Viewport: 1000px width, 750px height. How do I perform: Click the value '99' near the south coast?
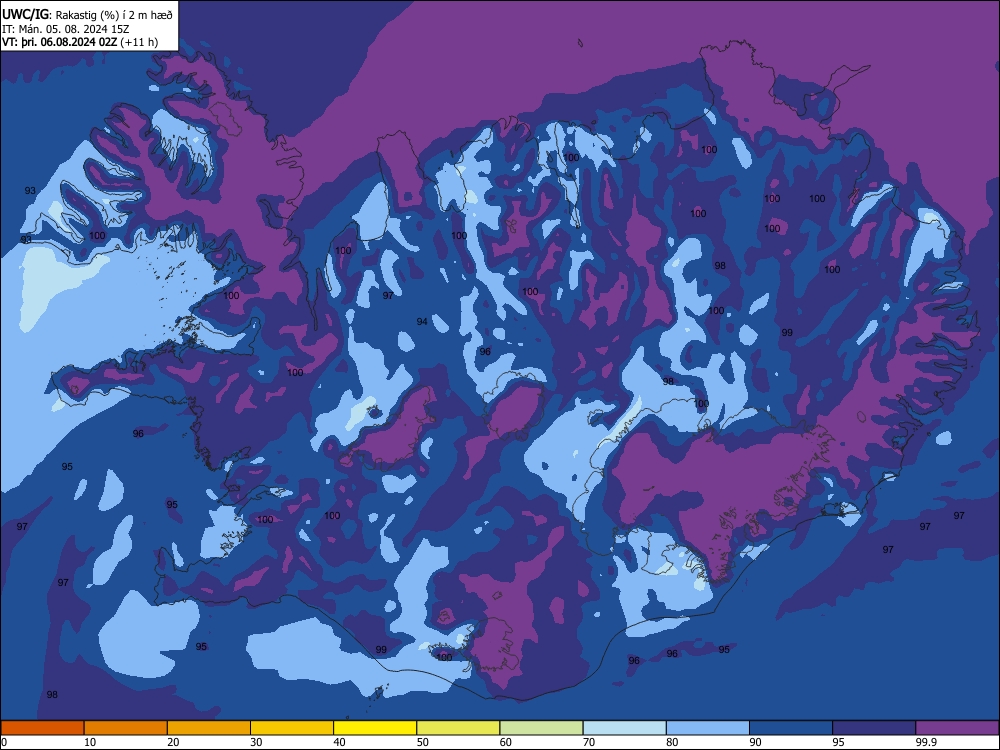[381, 650]
